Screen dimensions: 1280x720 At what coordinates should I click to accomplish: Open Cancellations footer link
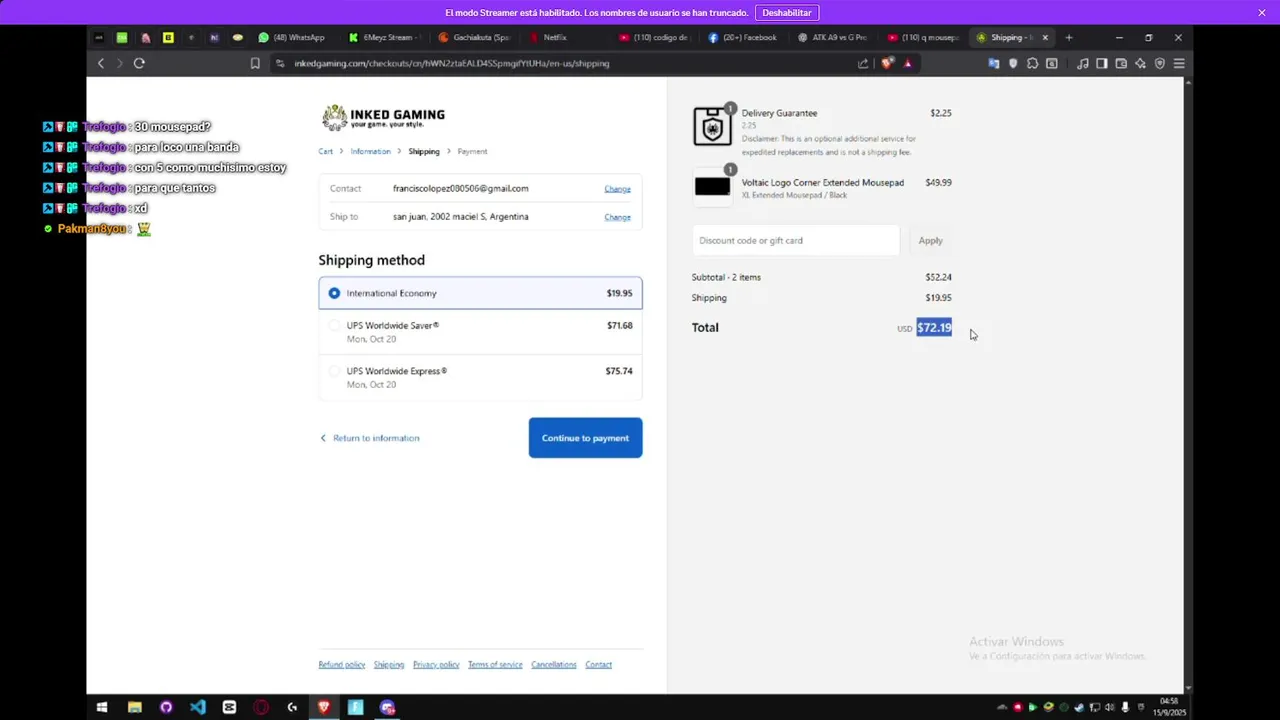[554, 665]
